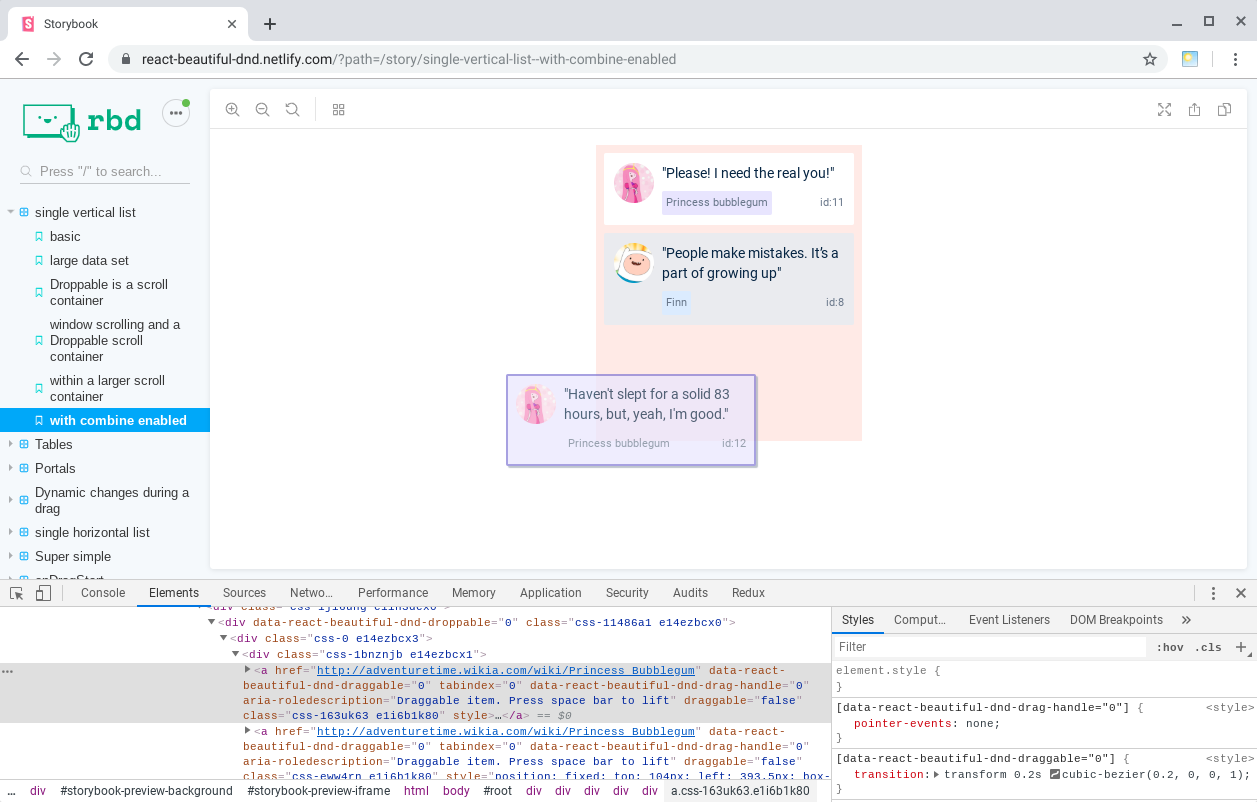
Task: Reset the Storybook preview zoom
Action: tap(292, 110)
